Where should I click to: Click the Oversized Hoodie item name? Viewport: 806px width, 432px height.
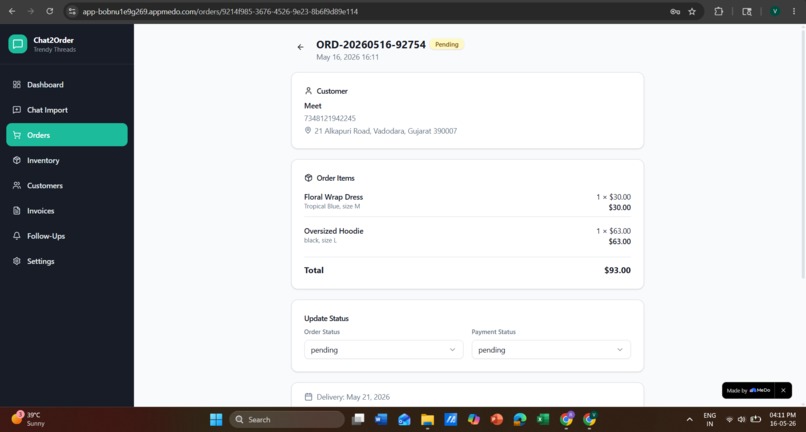pos(334,231)
